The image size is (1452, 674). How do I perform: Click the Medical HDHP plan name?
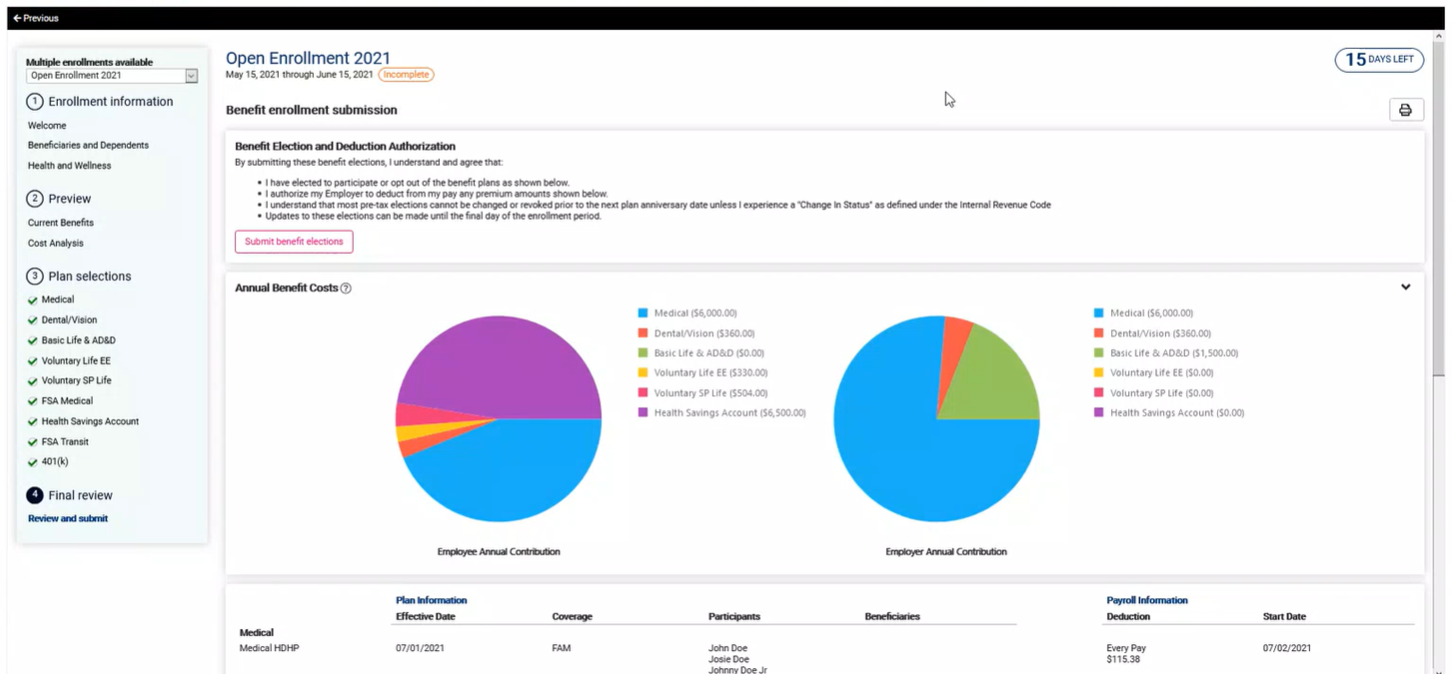[269, 648]
